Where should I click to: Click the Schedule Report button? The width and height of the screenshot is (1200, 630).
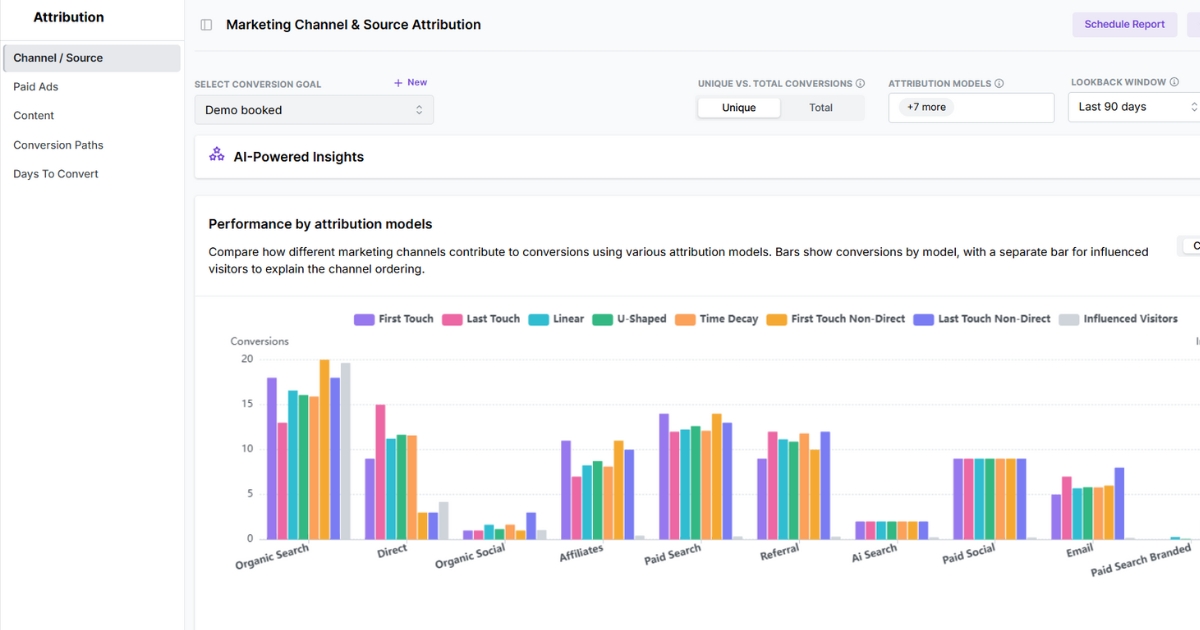coord(1124,23)
